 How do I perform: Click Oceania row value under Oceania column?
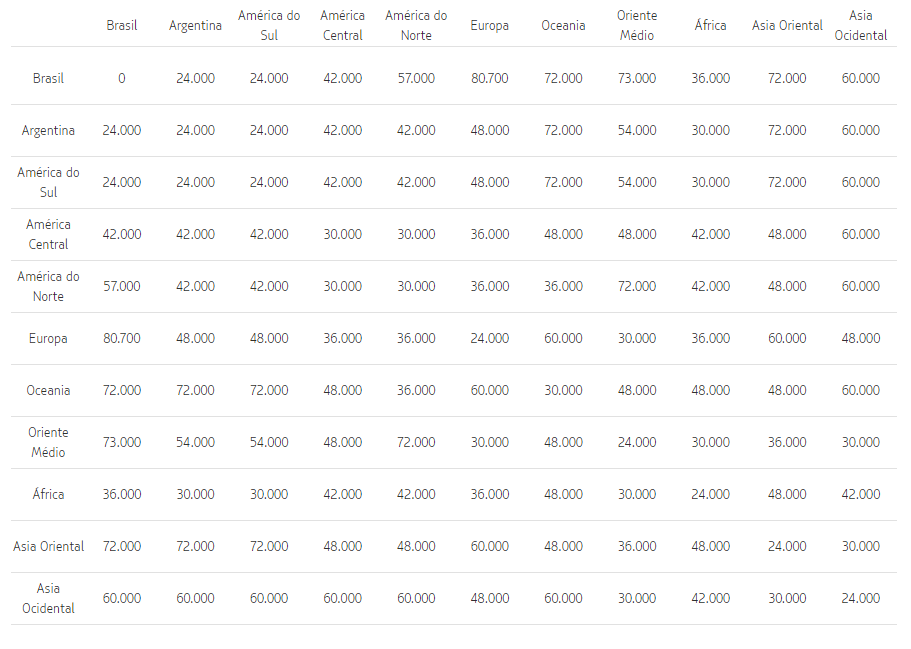[563, 390]
